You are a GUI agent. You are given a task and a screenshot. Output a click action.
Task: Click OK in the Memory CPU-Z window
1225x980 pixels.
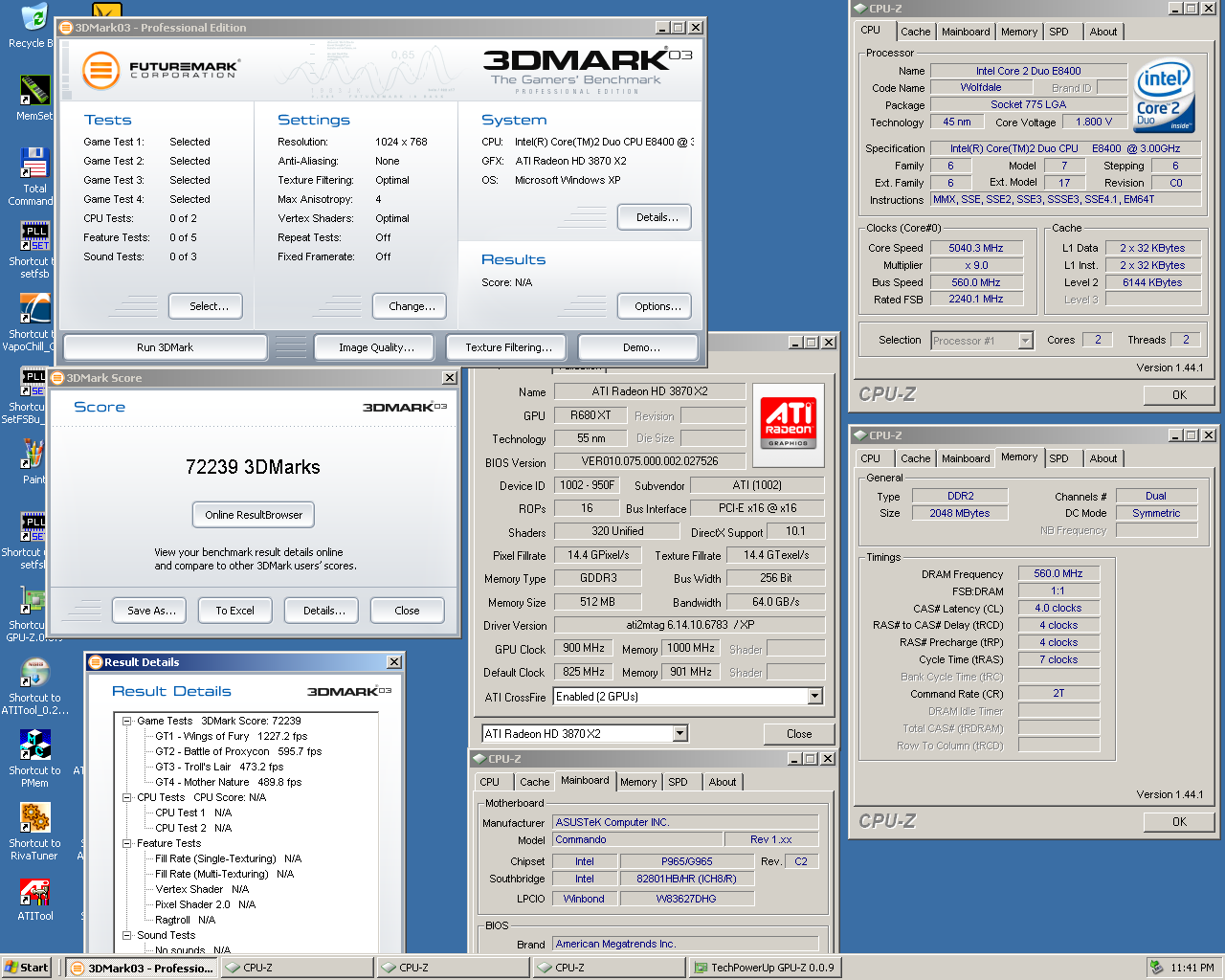(1179, 822)
